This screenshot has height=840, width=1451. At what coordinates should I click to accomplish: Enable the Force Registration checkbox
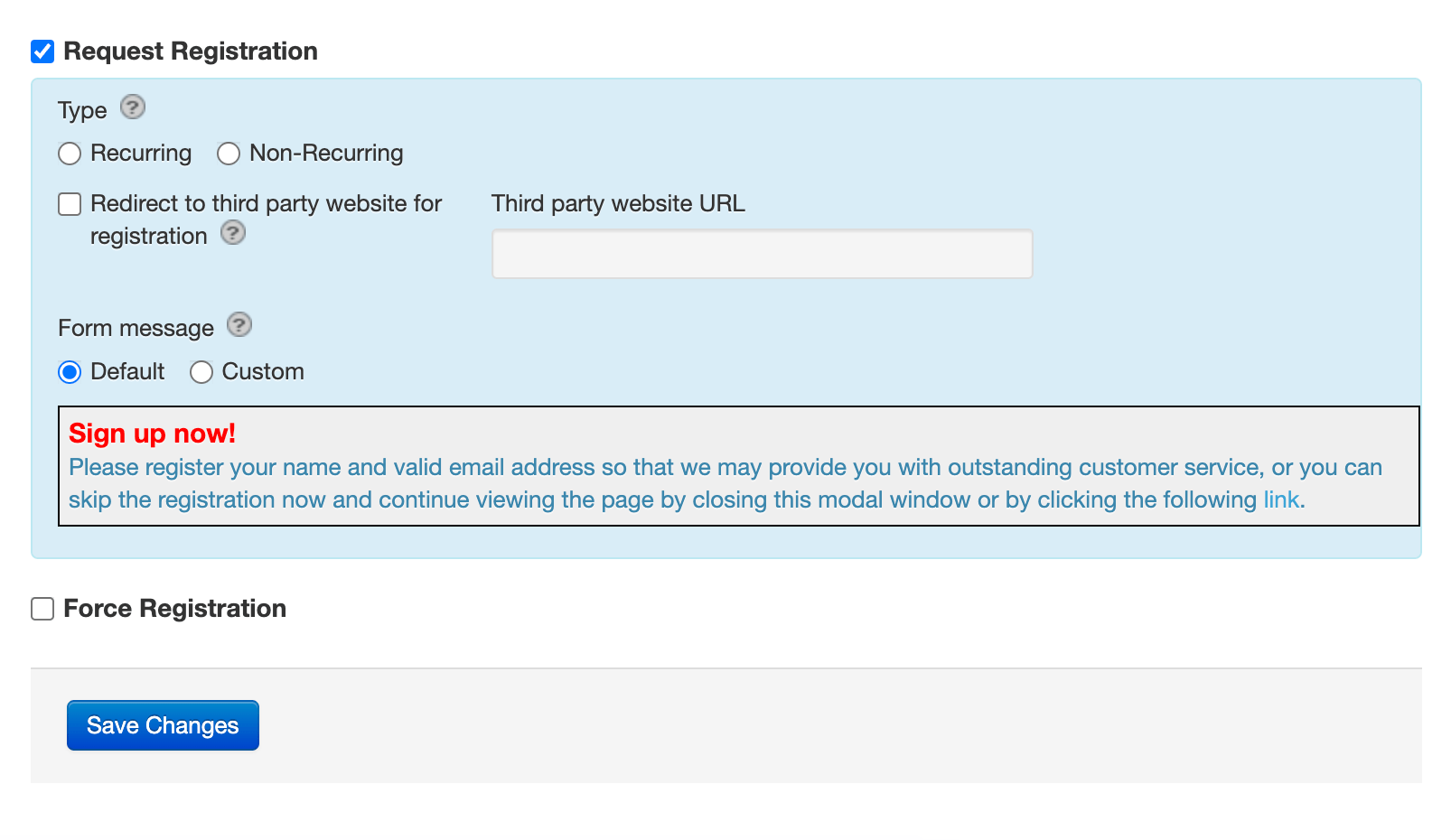point(42,609)
